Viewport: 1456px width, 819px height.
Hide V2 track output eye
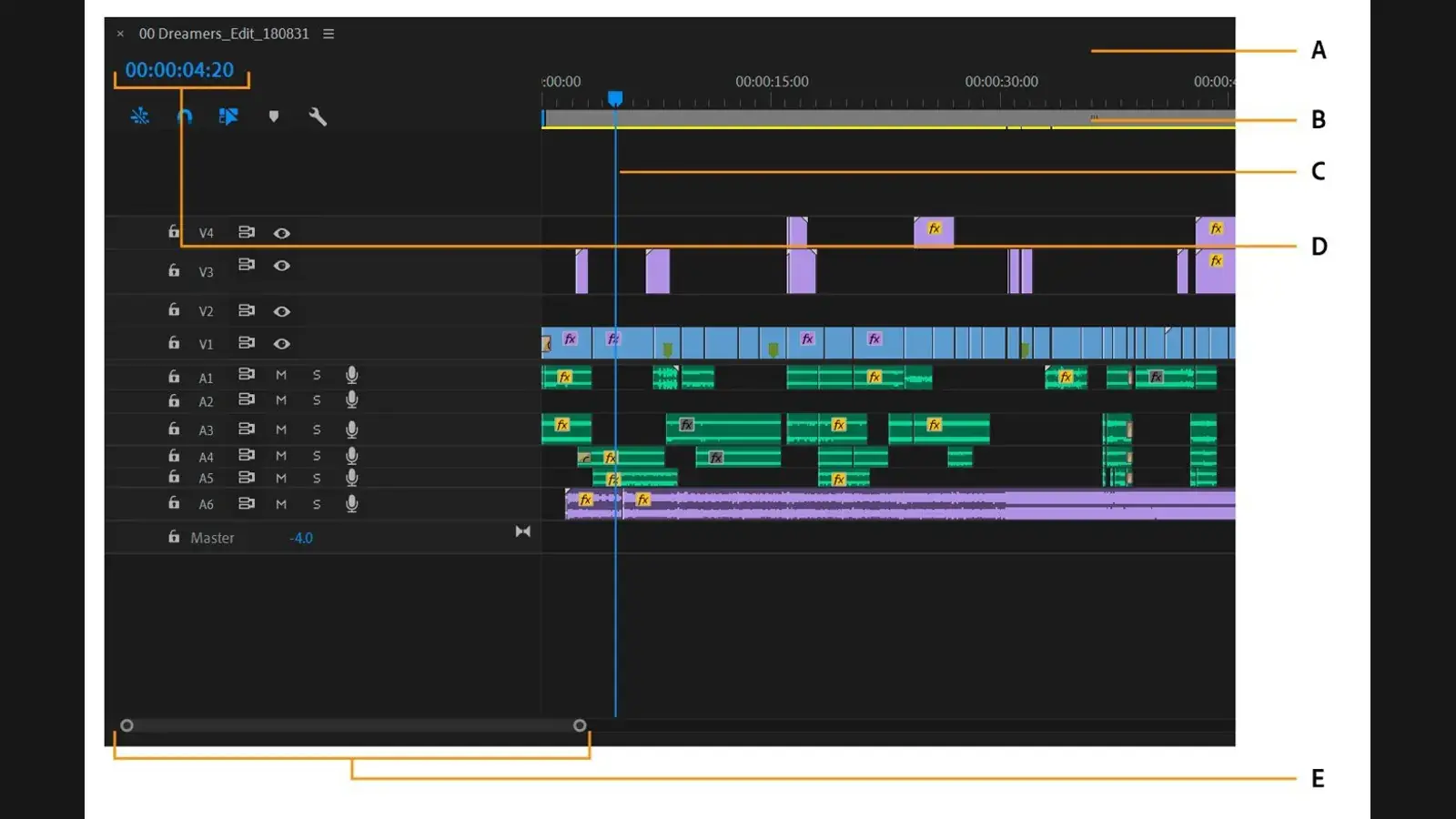[282, 311]
